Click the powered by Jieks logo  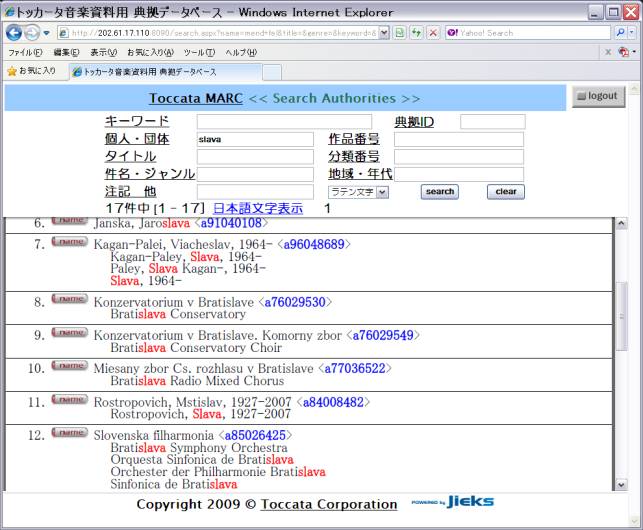[453, 502]
